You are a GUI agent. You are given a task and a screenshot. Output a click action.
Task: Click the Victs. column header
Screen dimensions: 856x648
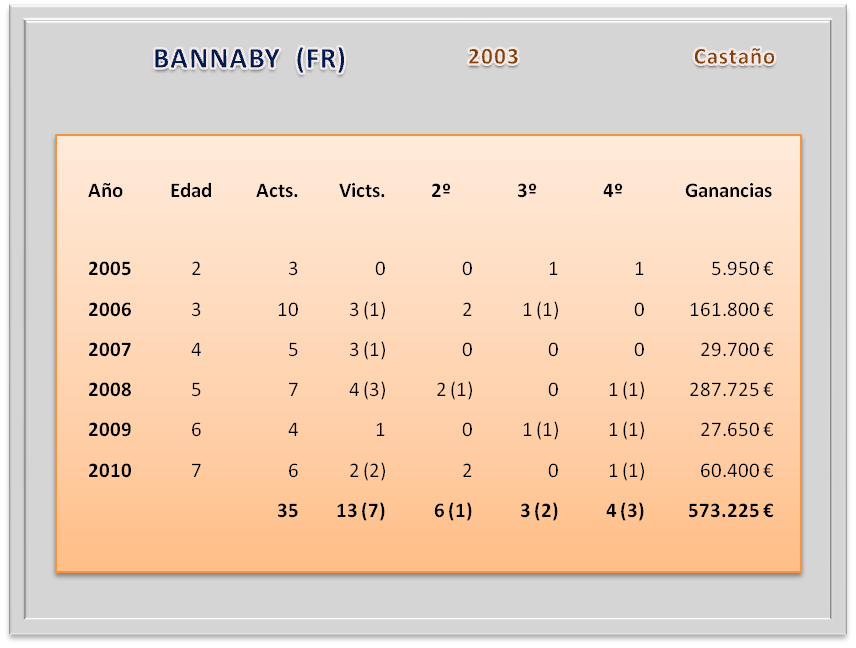pyautogui.click(x=362, y=190)
